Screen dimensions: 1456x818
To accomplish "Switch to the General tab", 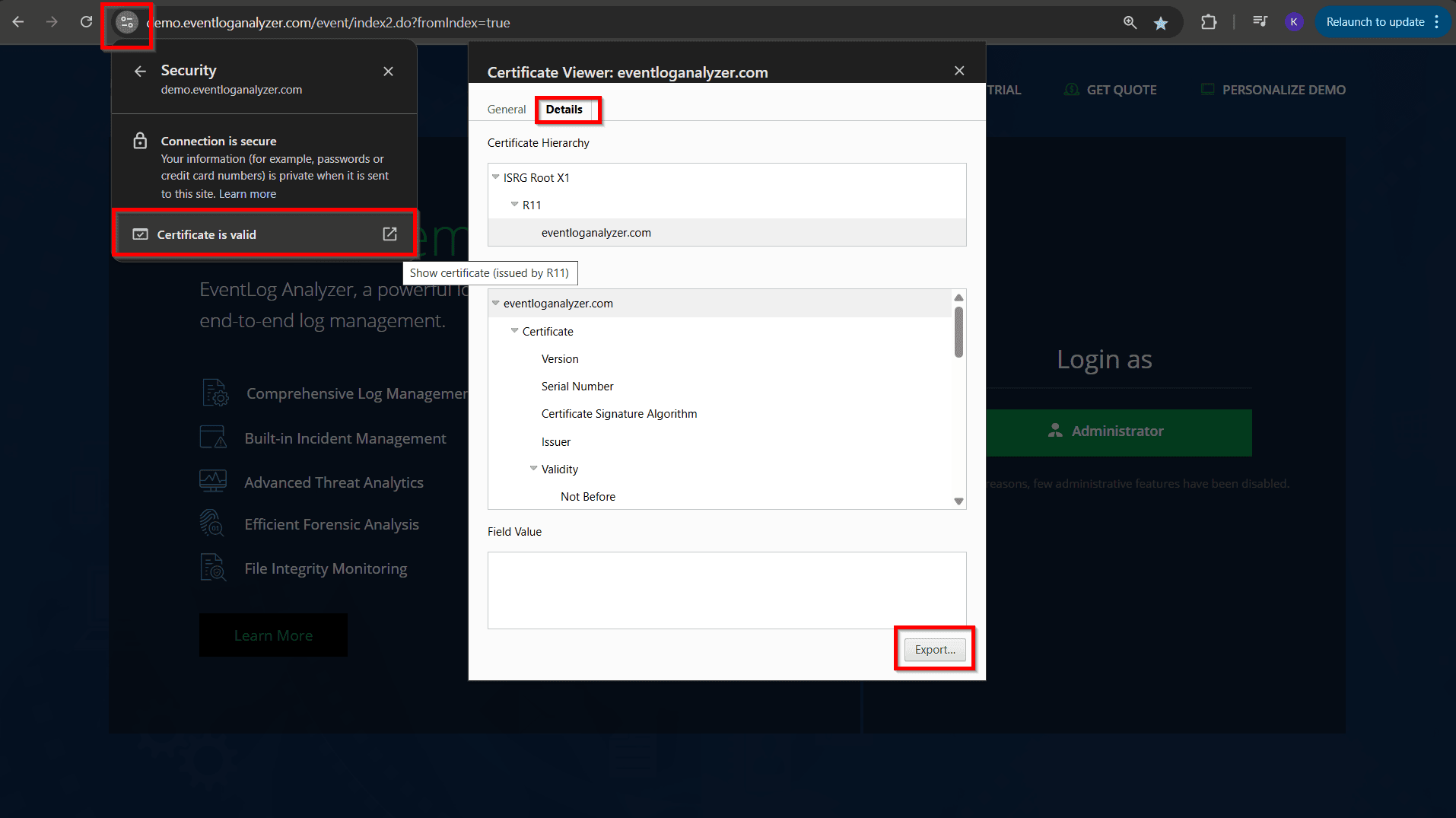I will 507,110.
